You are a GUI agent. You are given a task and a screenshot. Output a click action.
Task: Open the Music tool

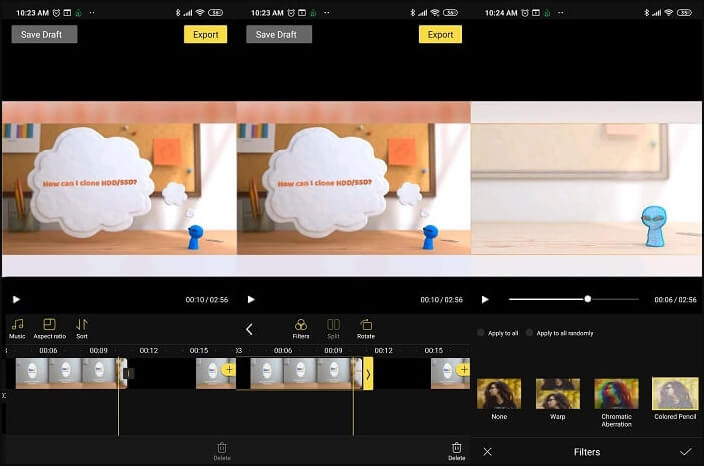click(x=17, y=325)
